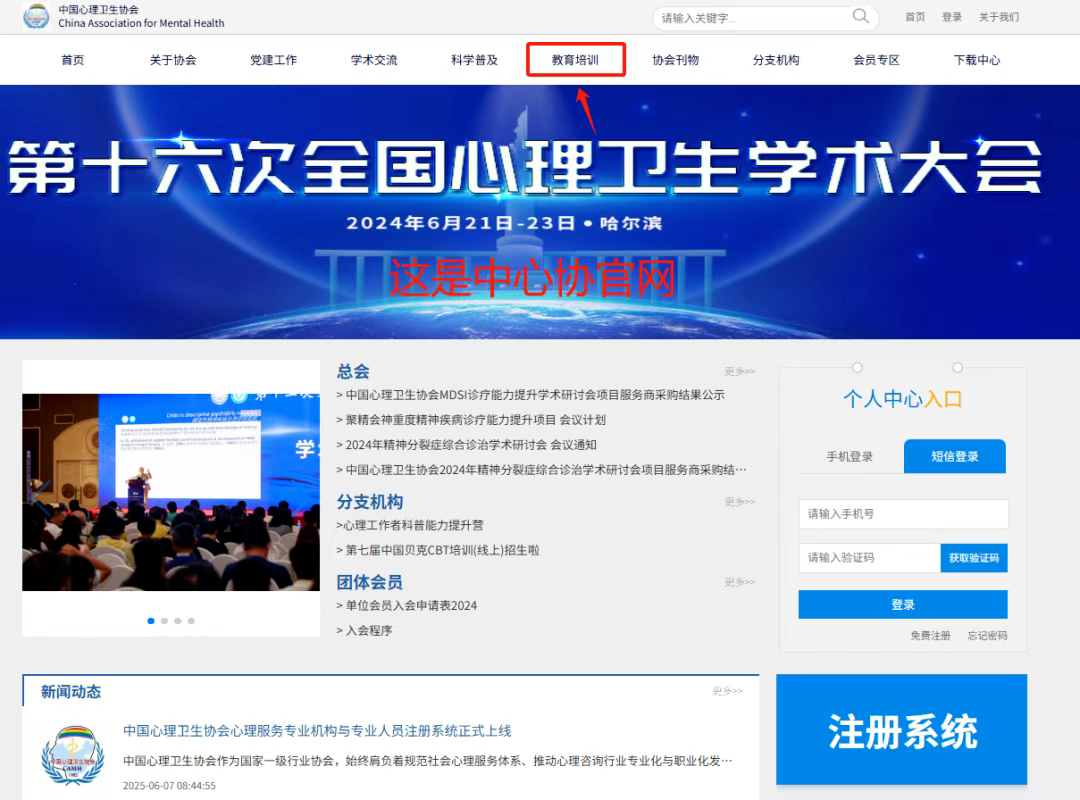Switch to 短信登录 login tab
The height and width of the screenshot is (800, 1080).
coord(954,457)
